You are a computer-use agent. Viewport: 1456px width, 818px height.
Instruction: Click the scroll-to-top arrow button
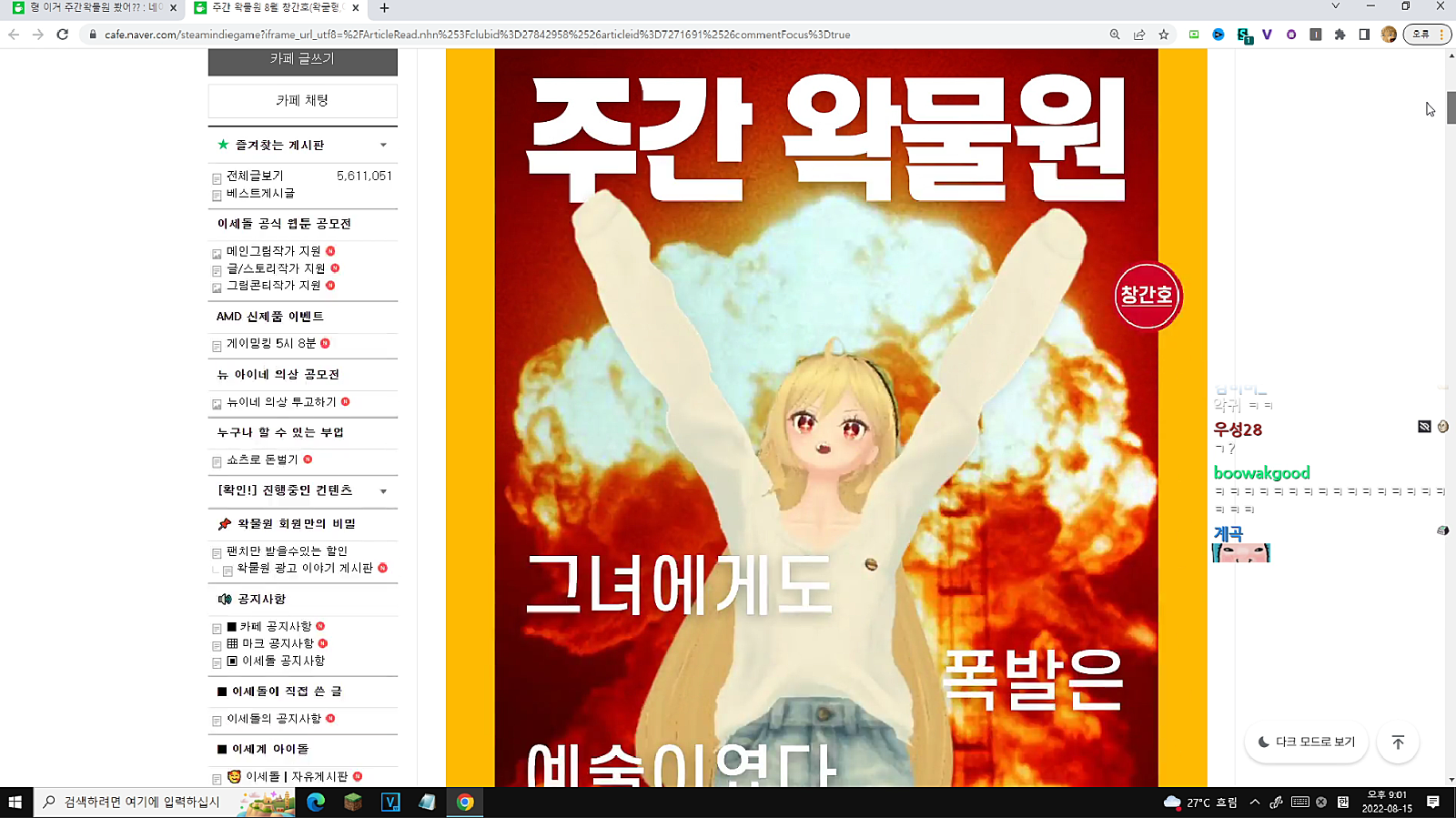click(1398, 742)
